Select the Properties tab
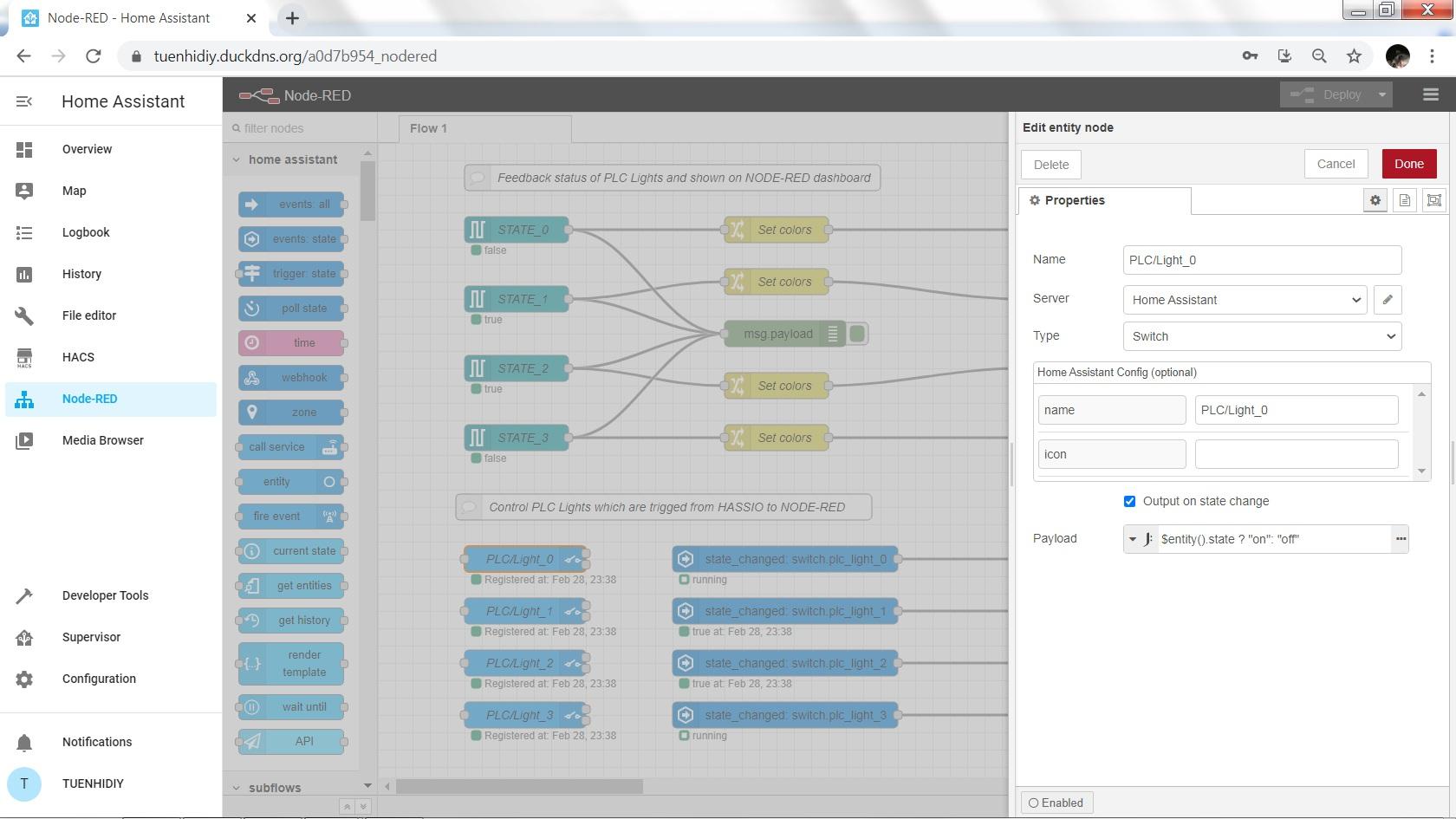This screenshot has width=1456, height=819. click(x=1104, y=200)
